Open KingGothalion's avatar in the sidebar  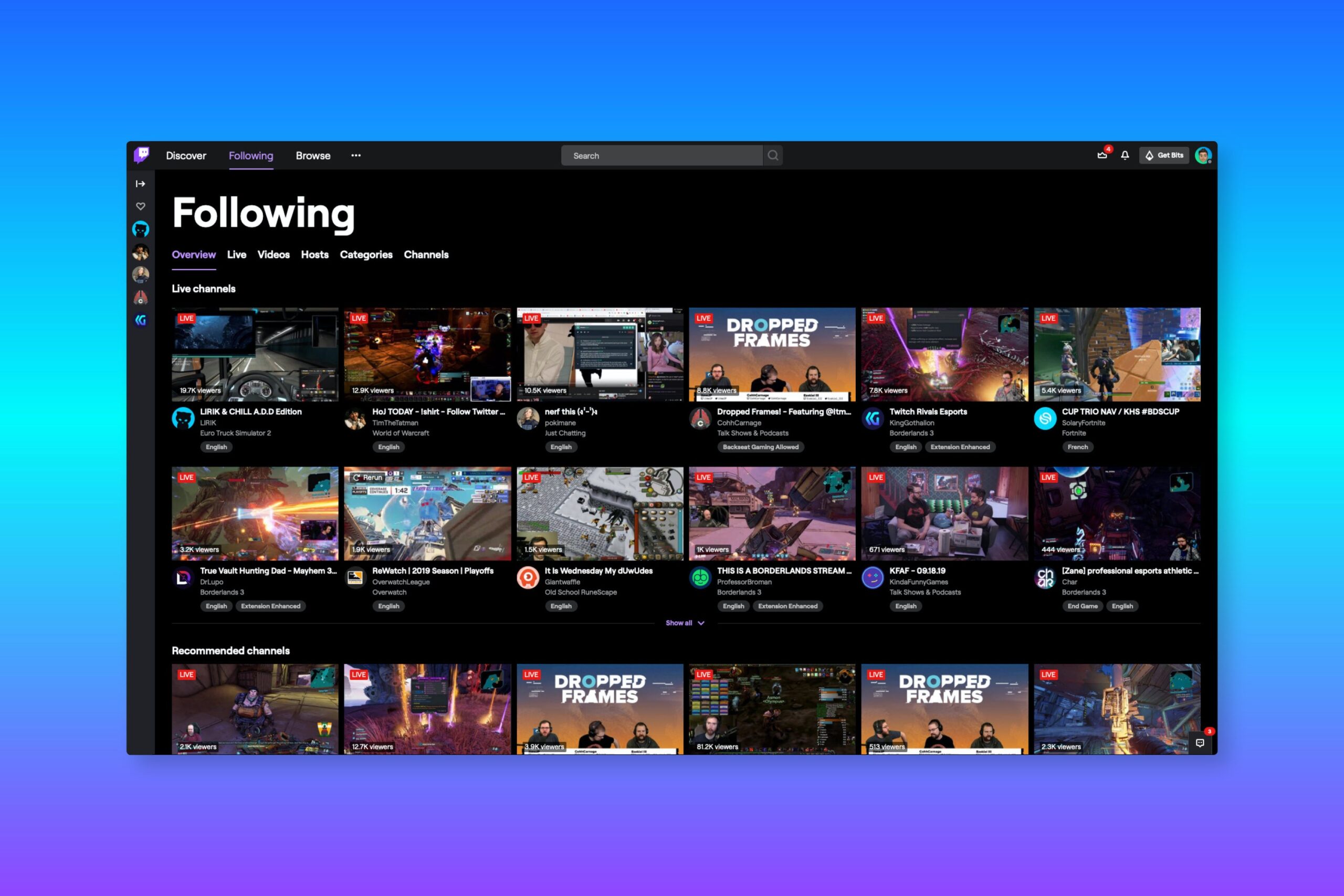(x=141, y=321)
